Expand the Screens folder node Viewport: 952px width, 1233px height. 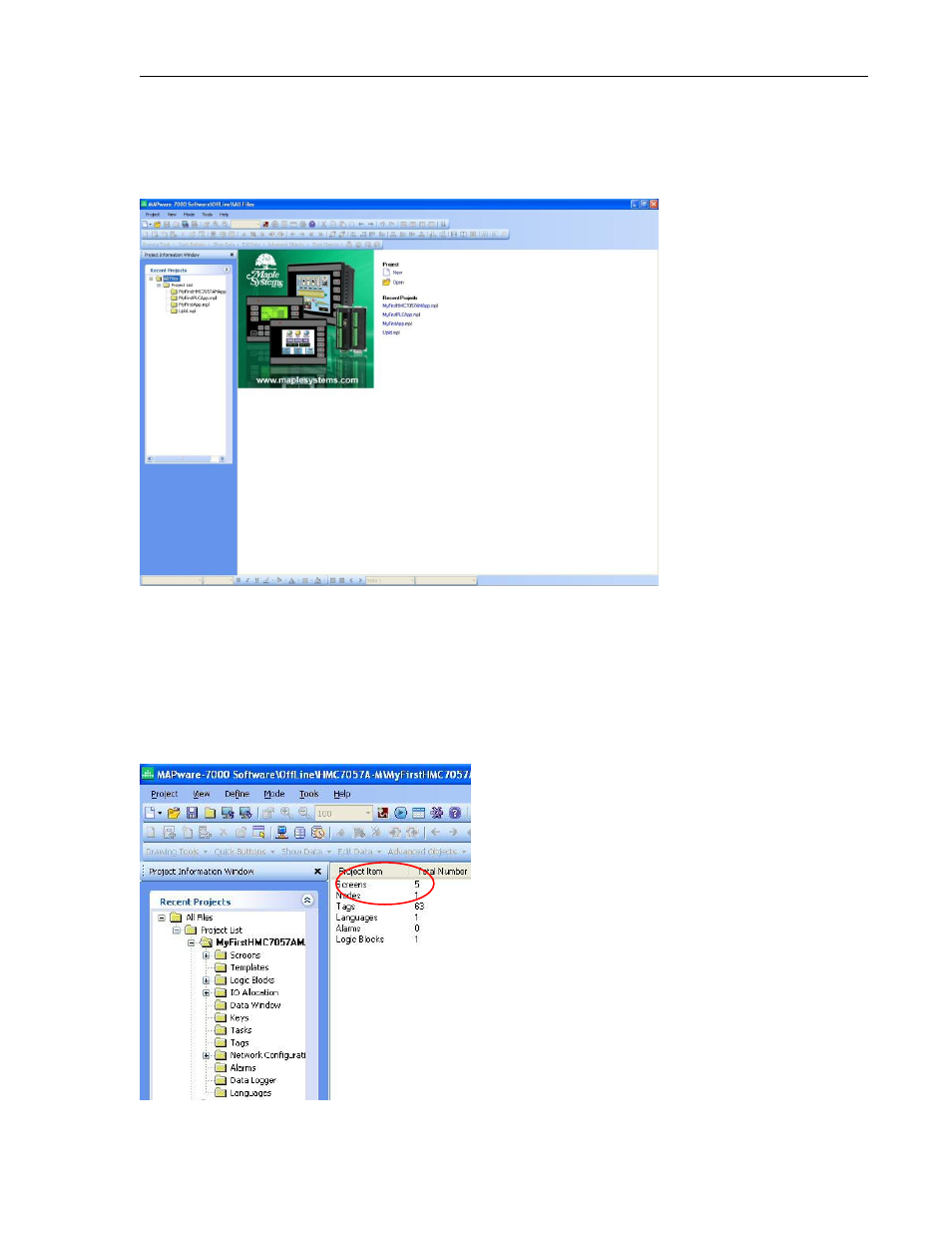207,955
